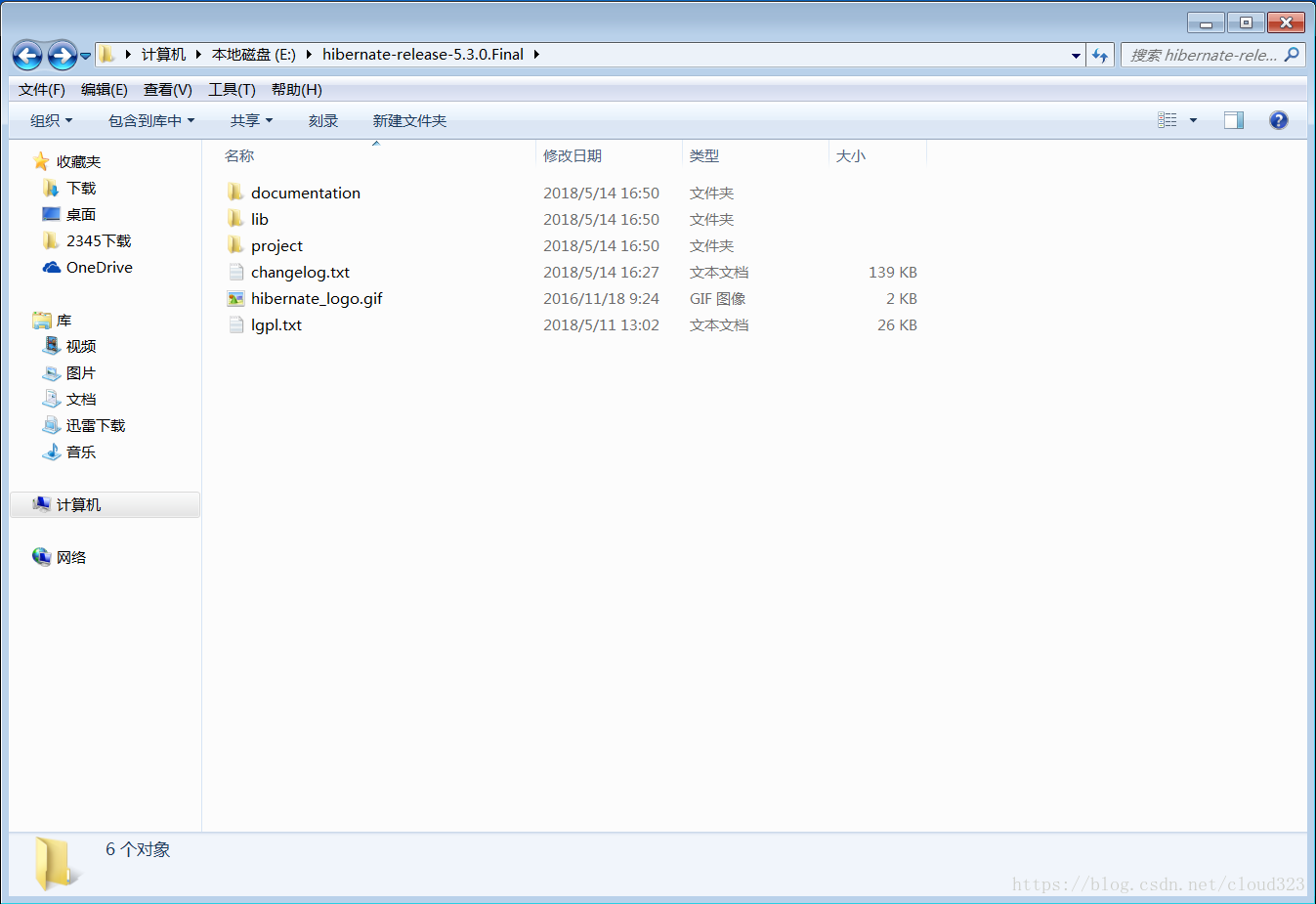Expand arrow after hibernate-release-5.3.0.Final breadcrumb
The width and height of the screenshot is (1316, 904).
coord(536,55)
